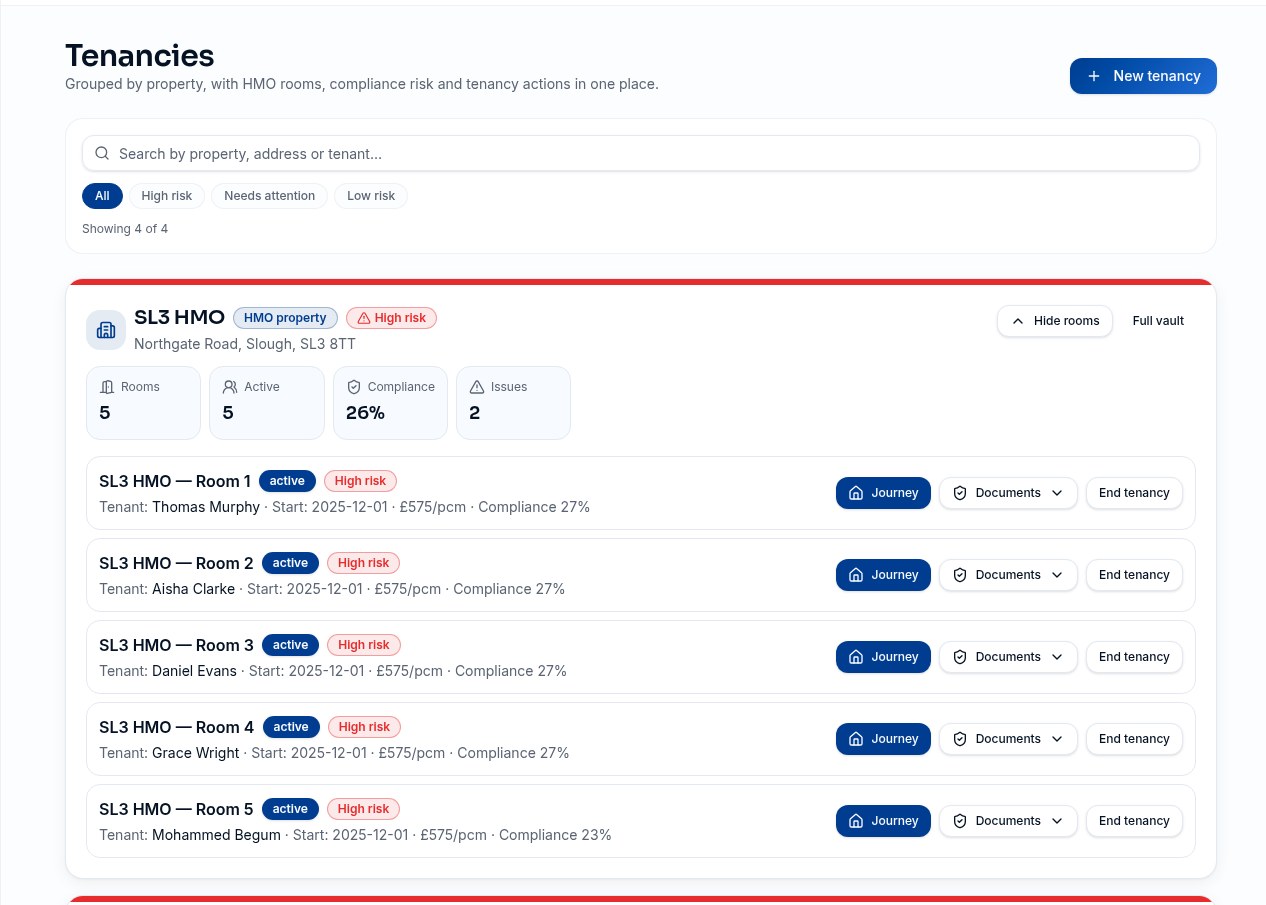Click the Tenancies page heading
This screenshot has height=905, width=1266.
(140, 55)
